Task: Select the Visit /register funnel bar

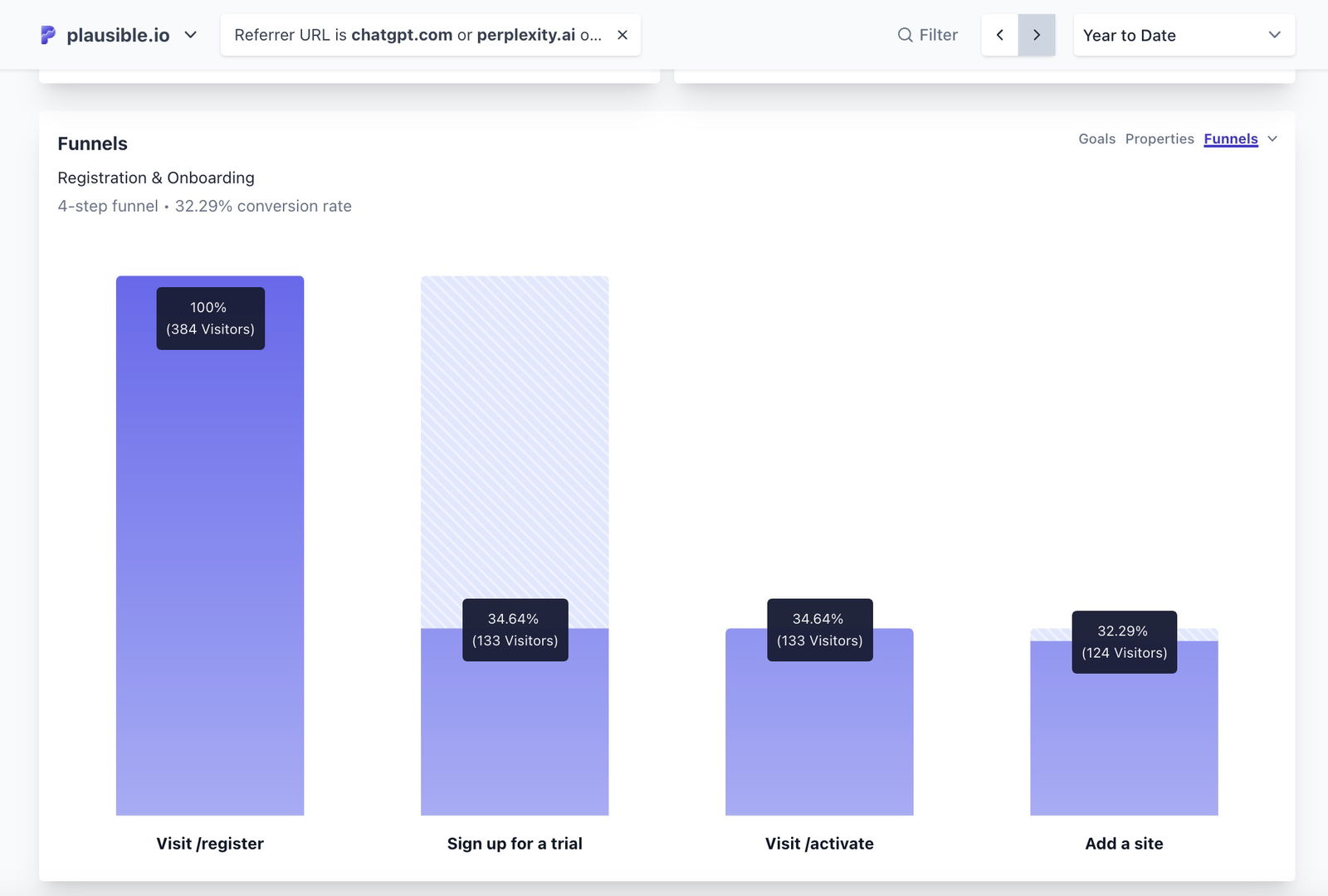Action: tap(209, 581)
